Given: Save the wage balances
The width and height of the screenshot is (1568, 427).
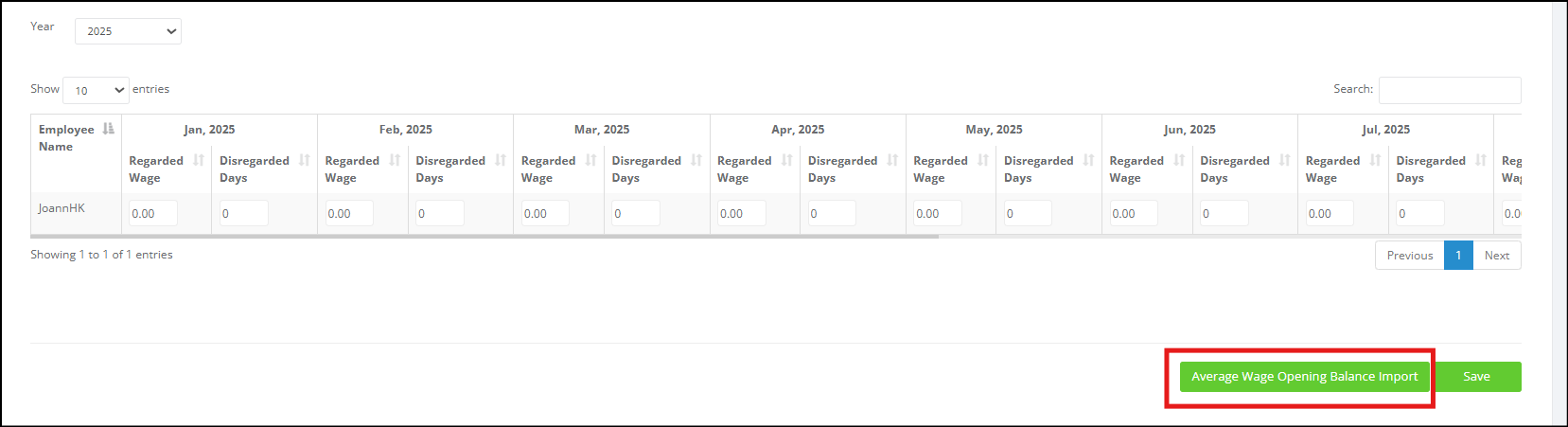Looking at the screenshot, I should click(1476, 377).
